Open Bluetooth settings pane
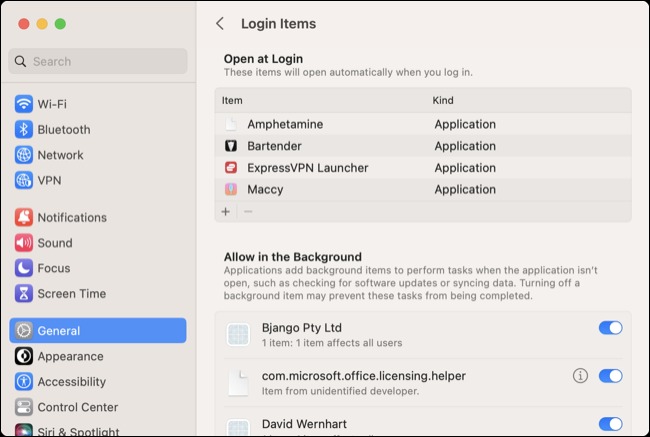This screenshot has height=437, width=650. pos(98,129)
